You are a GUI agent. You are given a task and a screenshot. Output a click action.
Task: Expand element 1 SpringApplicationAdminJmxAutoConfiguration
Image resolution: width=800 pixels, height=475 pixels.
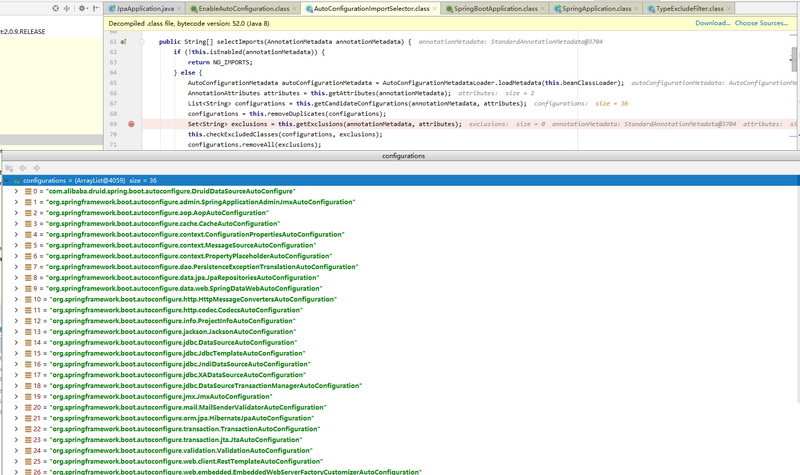tap(16, 202)
